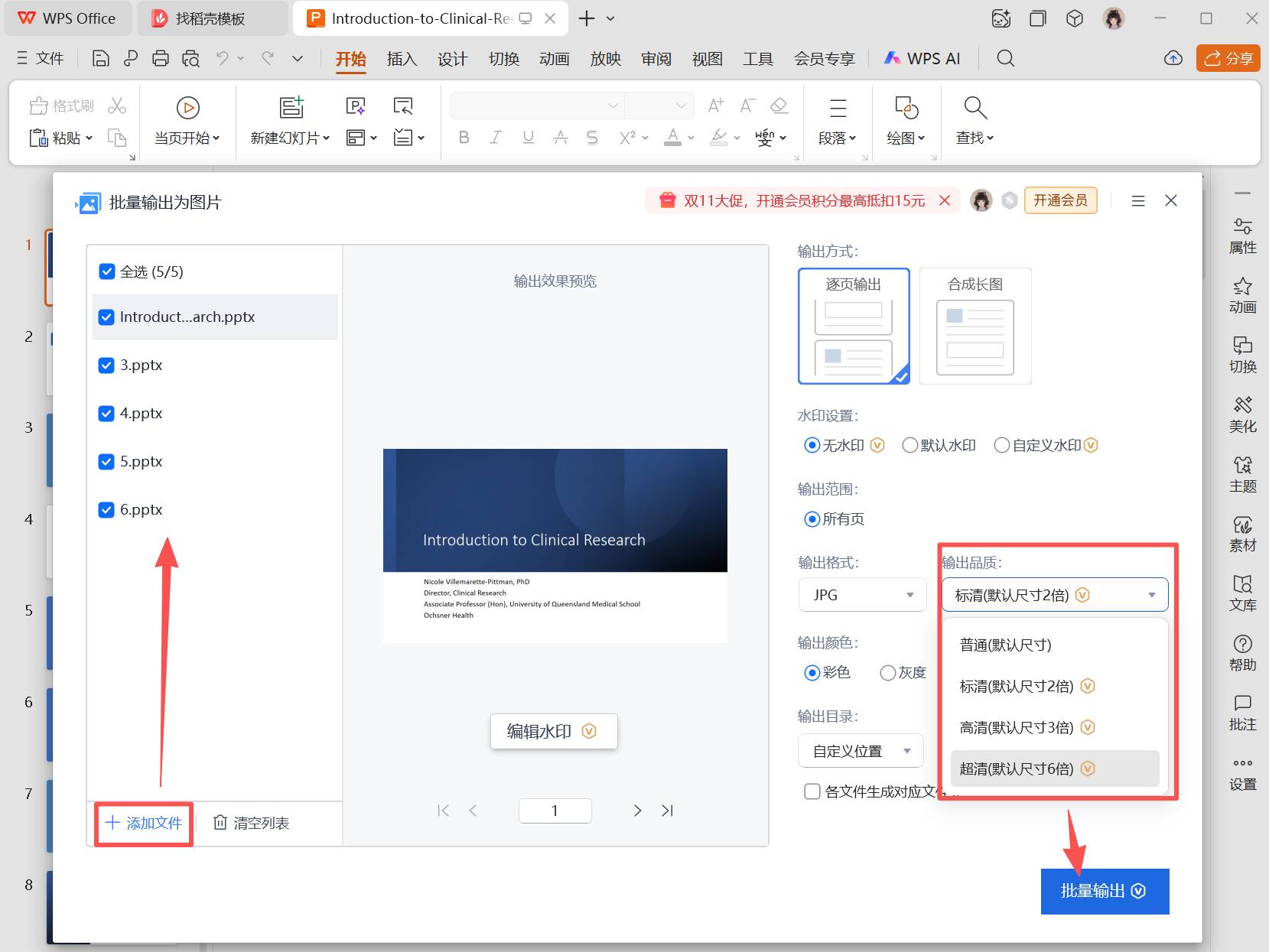Screen dimensions: 1269x952
Task: Open the 美化 beautify panel in sidebar
Action: (1242, 414)
